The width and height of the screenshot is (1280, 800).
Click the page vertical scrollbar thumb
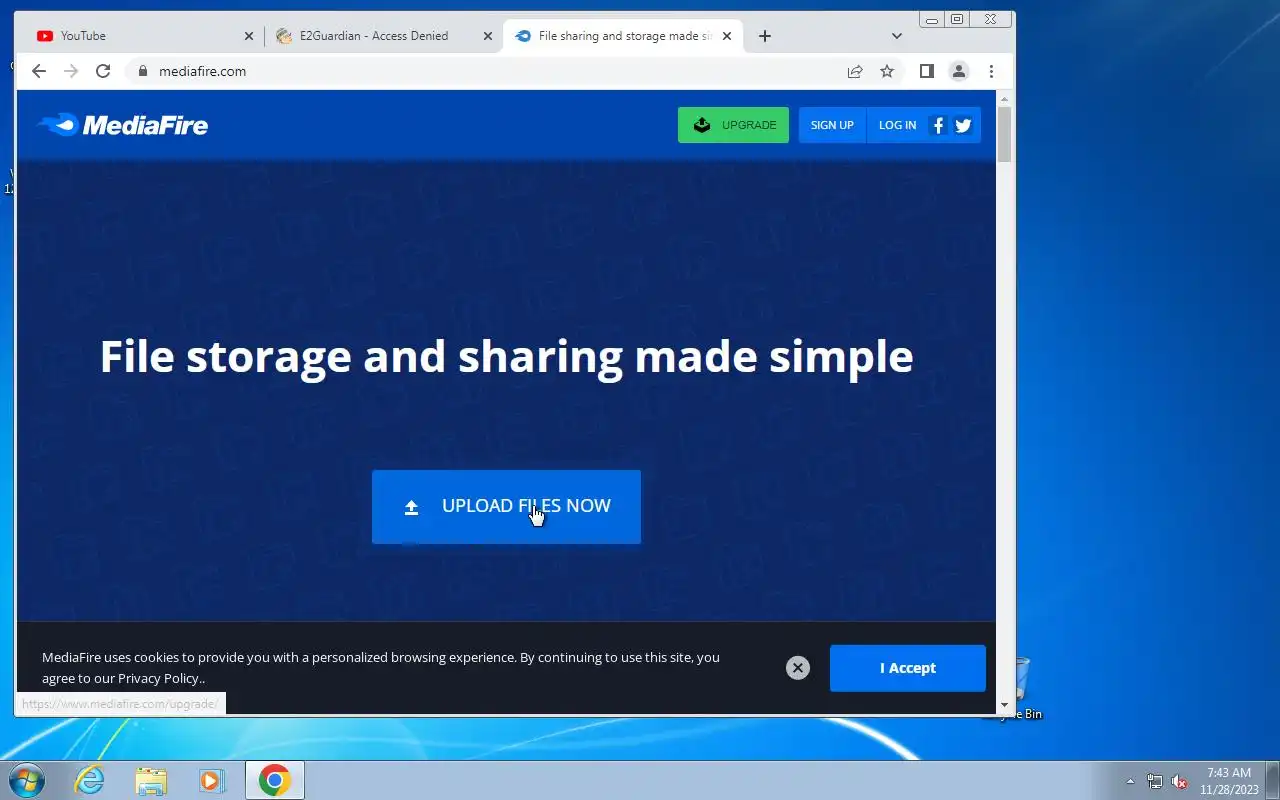tap(1005, 134)
